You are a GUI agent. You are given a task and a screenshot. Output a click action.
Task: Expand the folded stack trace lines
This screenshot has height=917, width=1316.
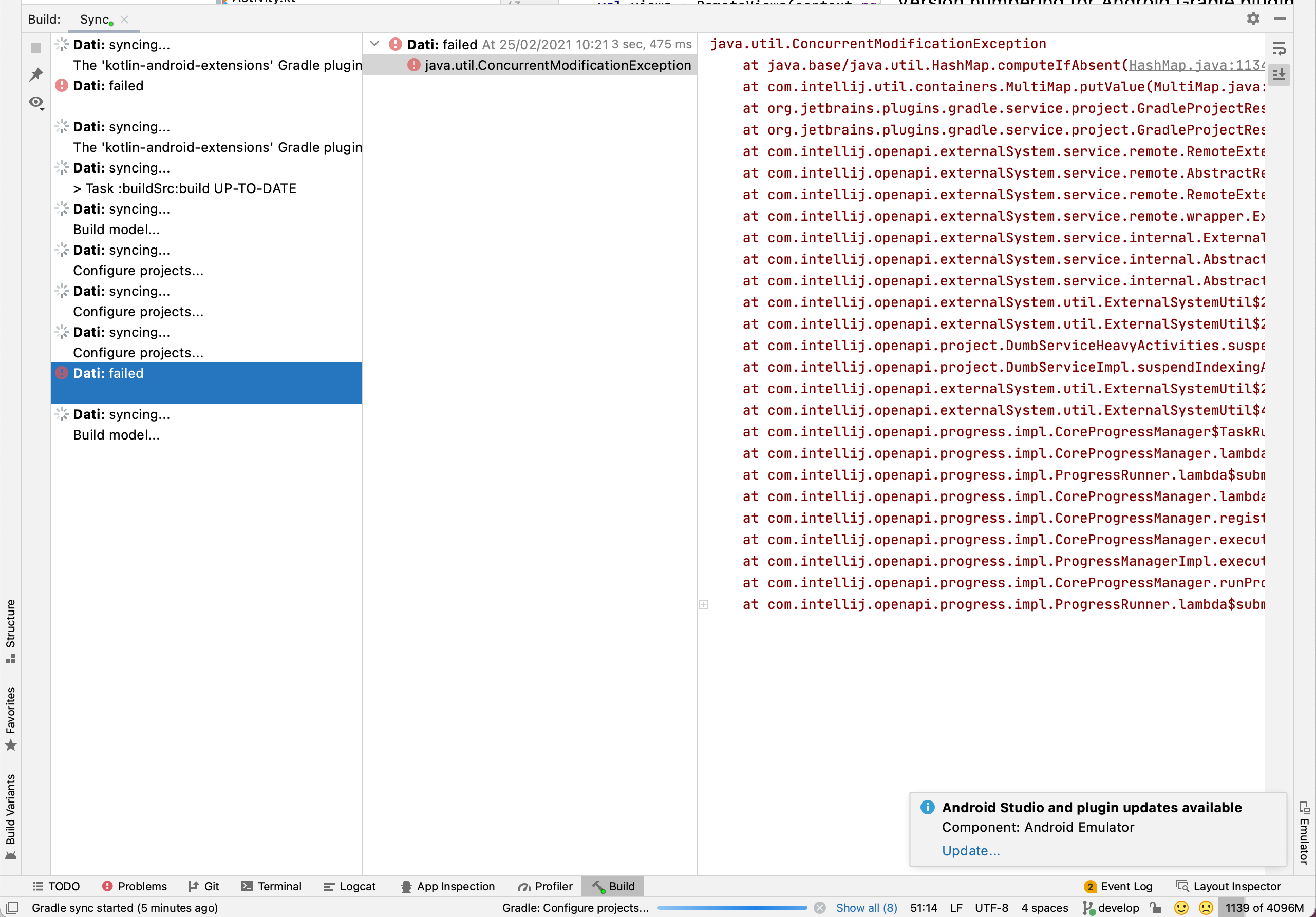coord(704,605)
